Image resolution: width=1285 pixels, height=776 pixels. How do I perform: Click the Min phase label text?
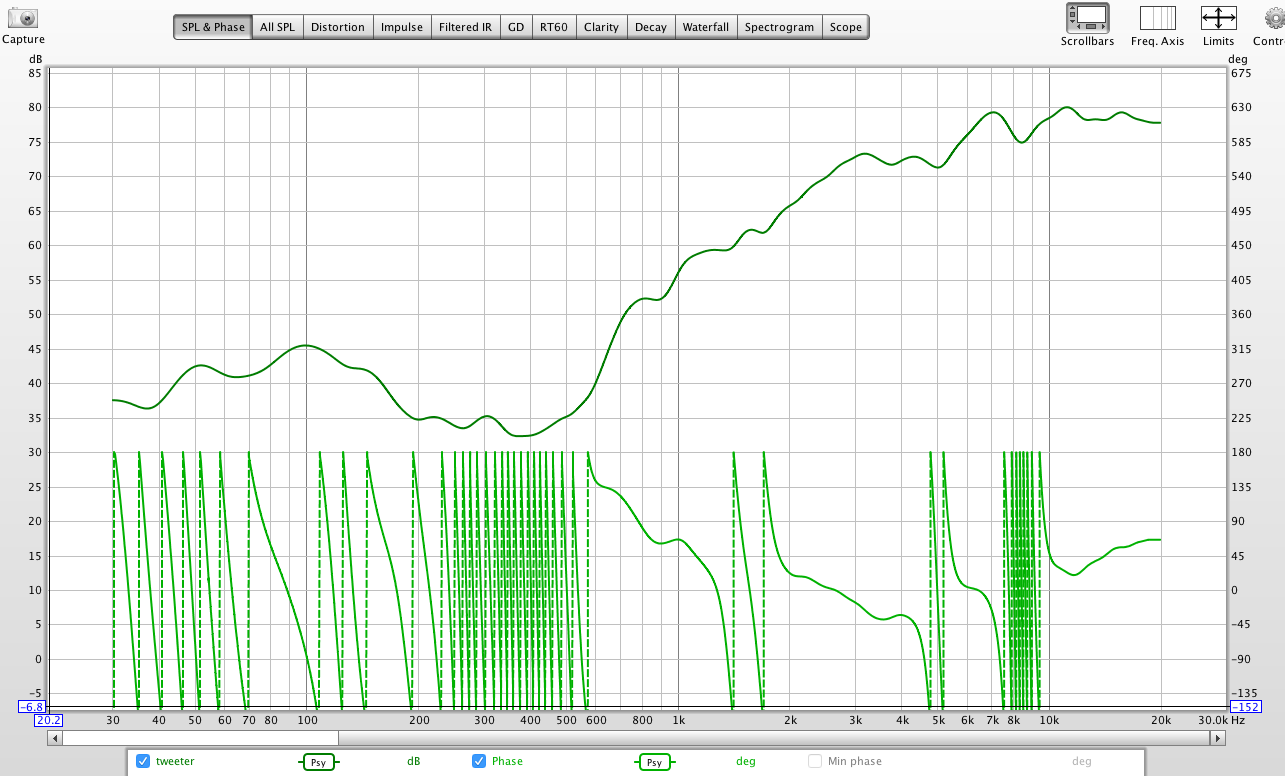[x=855, y=761]
